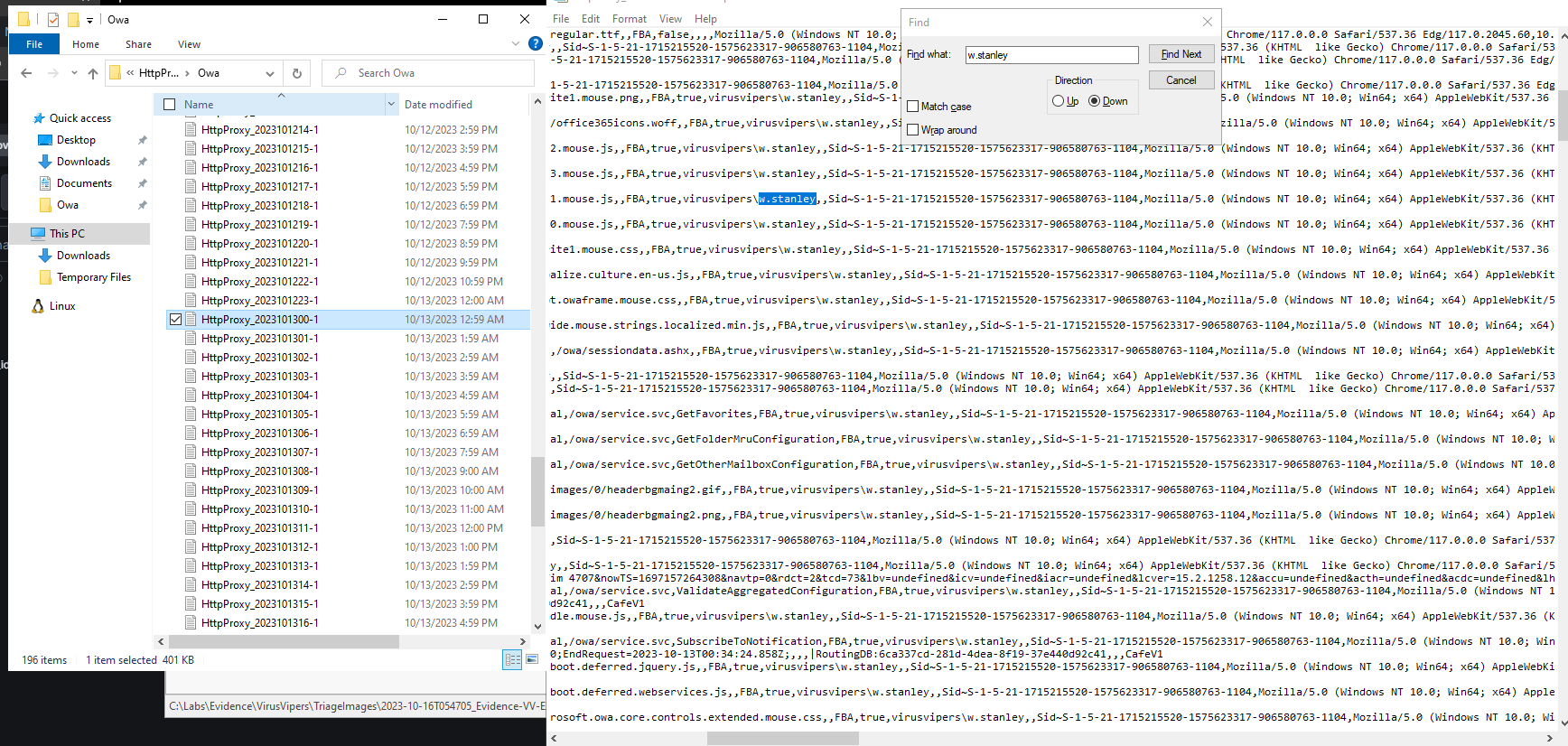This screenshot has height=746, width=1568.
Task: Expand the ribbon with the chevron
Action: pyautogui.click(x=516, y=43)
